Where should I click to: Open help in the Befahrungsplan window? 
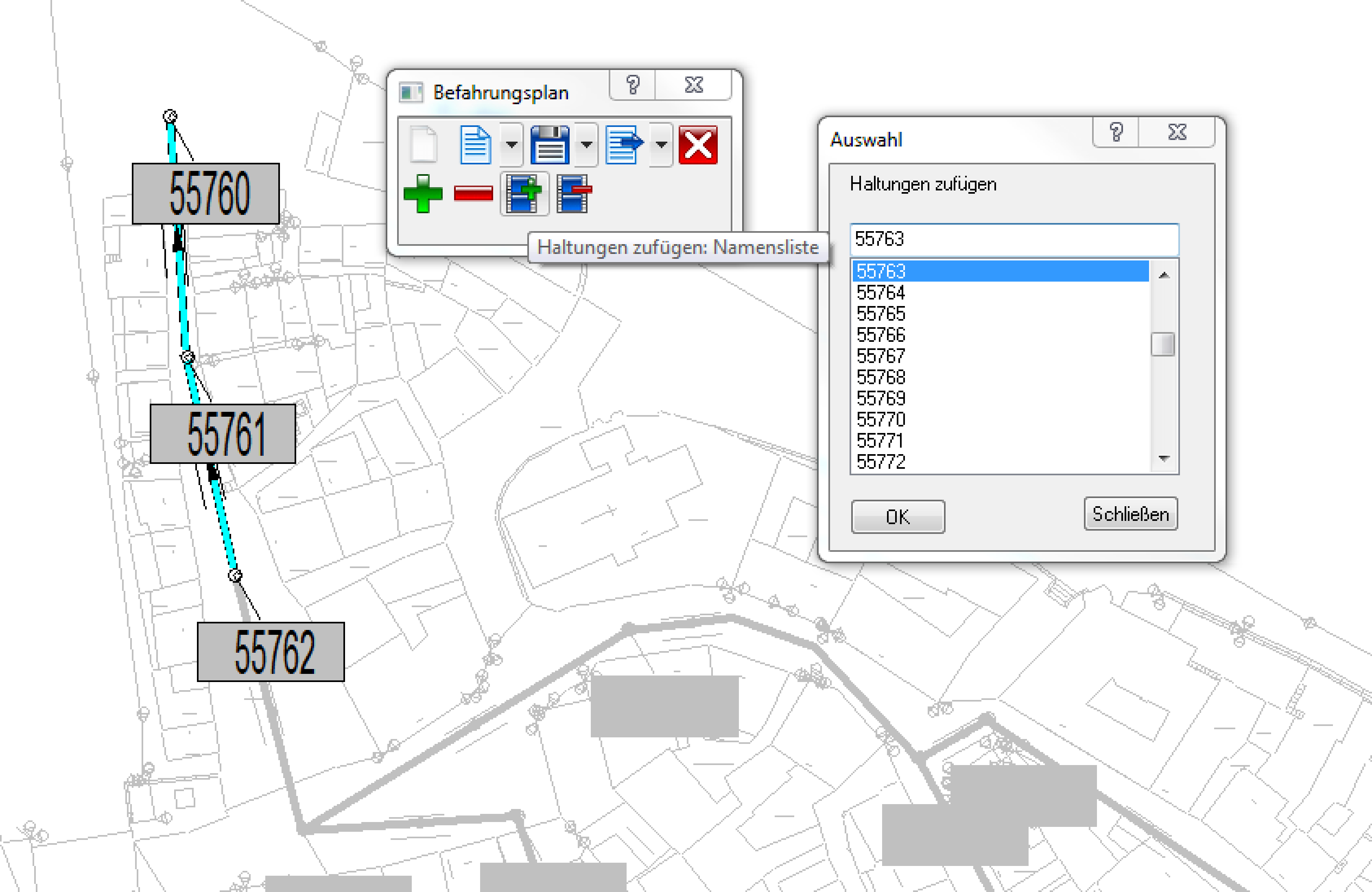[x=632, y=85]
